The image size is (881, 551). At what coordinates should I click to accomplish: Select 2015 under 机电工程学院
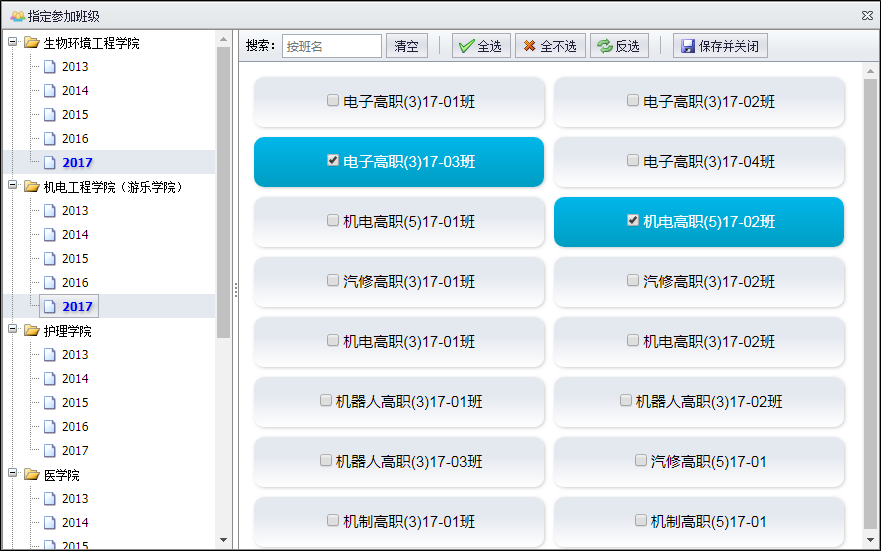click(x=75, y=258)
